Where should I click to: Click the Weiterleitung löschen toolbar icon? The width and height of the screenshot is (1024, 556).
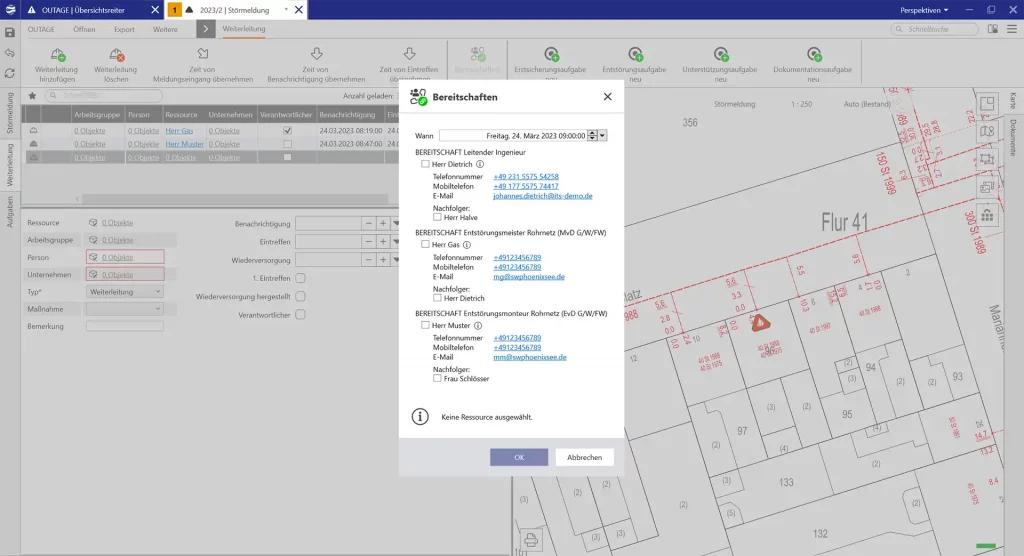(x=116, y=54)
